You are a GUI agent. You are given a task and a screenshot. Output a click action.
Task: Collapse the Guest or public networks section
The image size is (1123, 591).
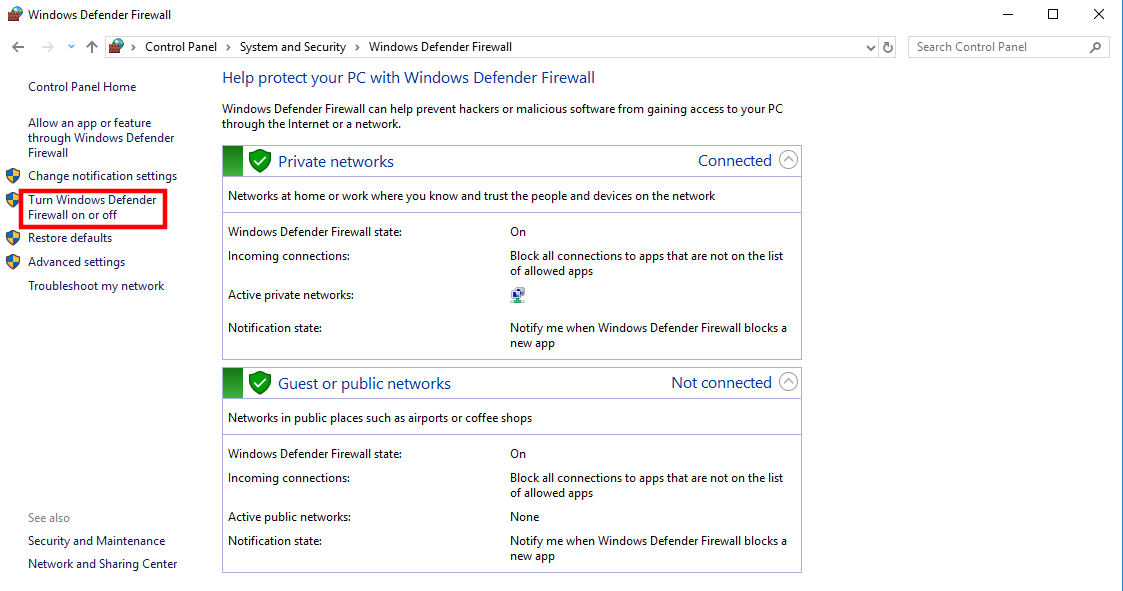[788, 382]
